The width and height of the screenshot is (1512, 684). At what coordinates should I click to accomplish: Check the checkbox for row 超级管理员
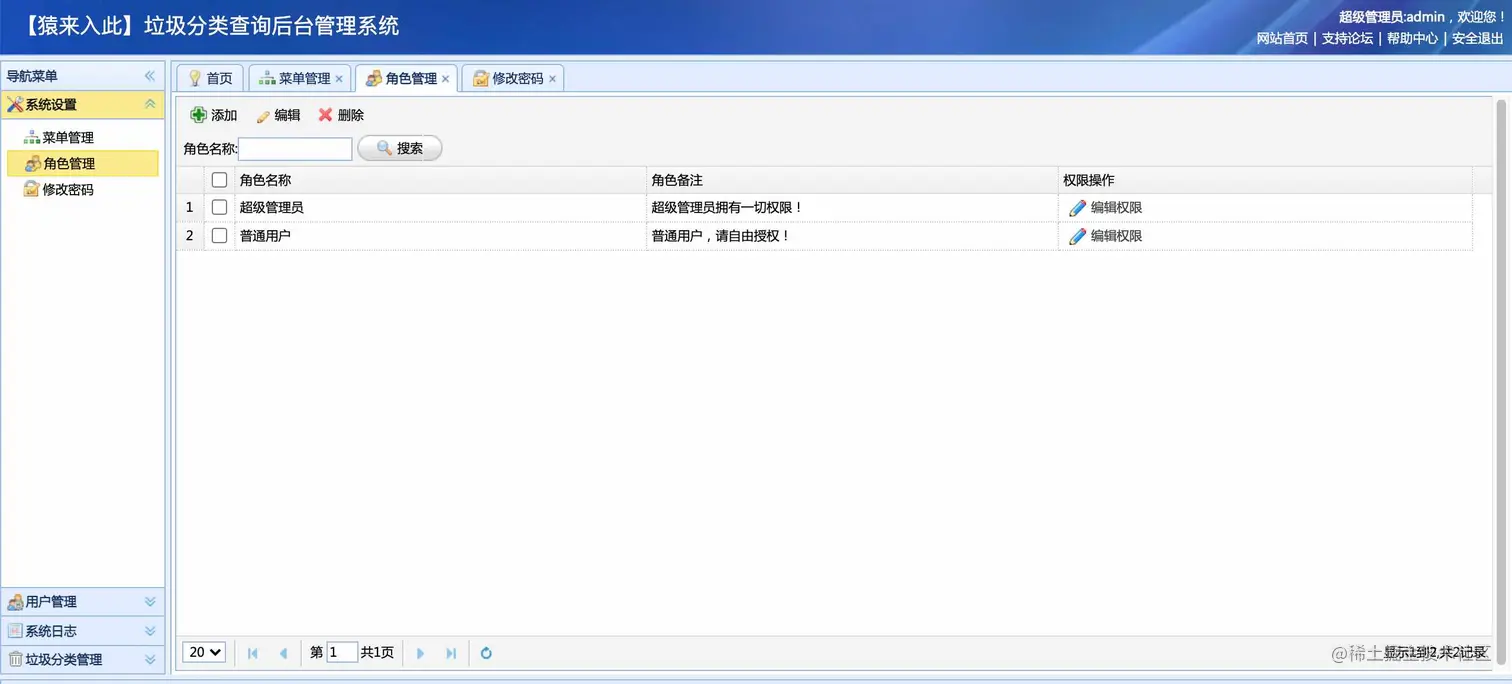pyautogui.click(x=220, y=207)
